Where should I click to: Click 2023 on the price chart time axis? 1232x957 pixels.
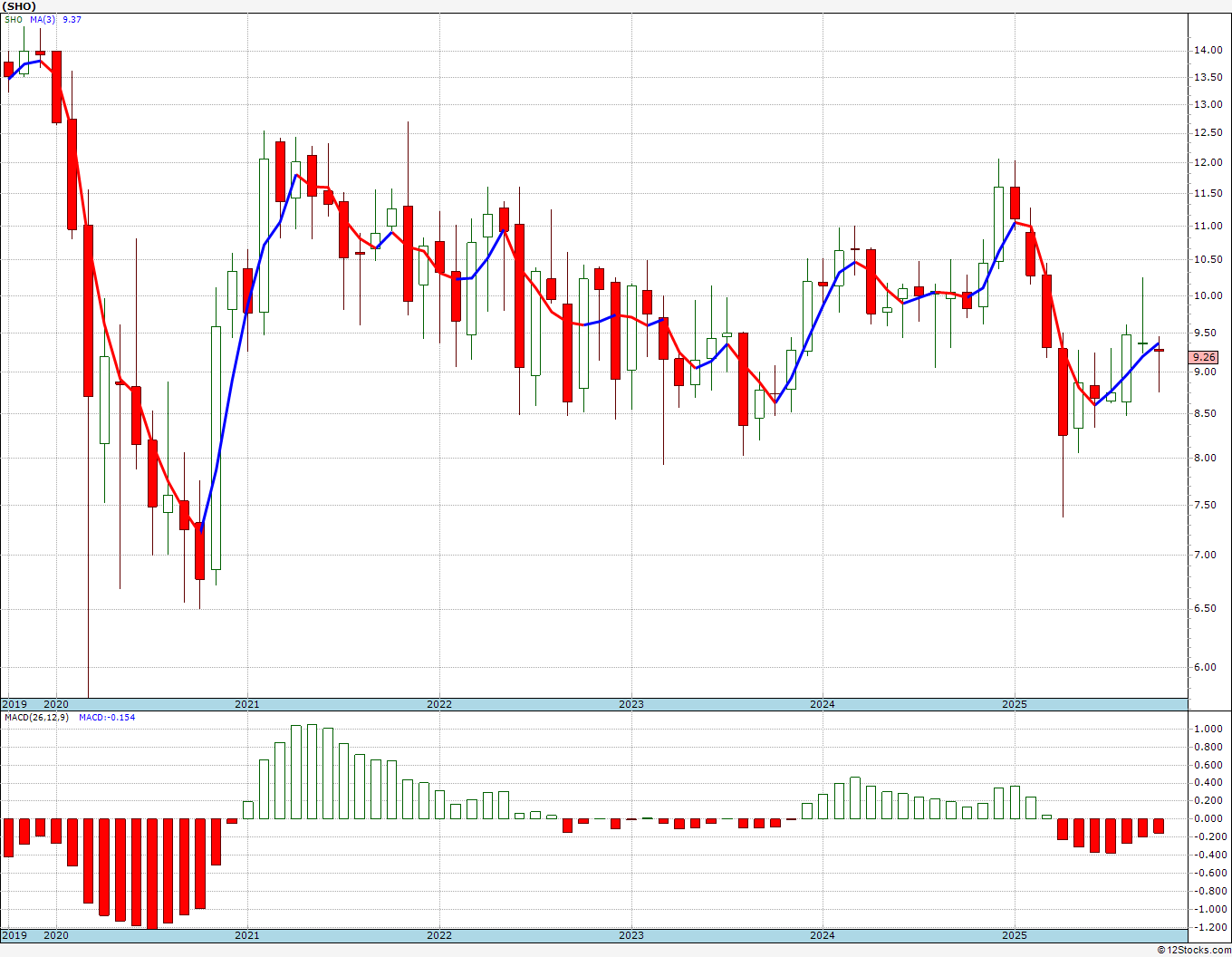[x=631, y=704]
